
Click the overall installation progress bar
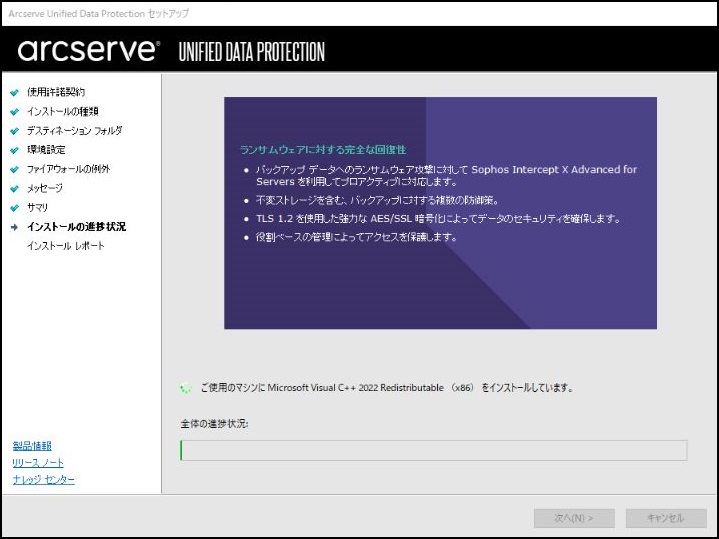[434, 450]
